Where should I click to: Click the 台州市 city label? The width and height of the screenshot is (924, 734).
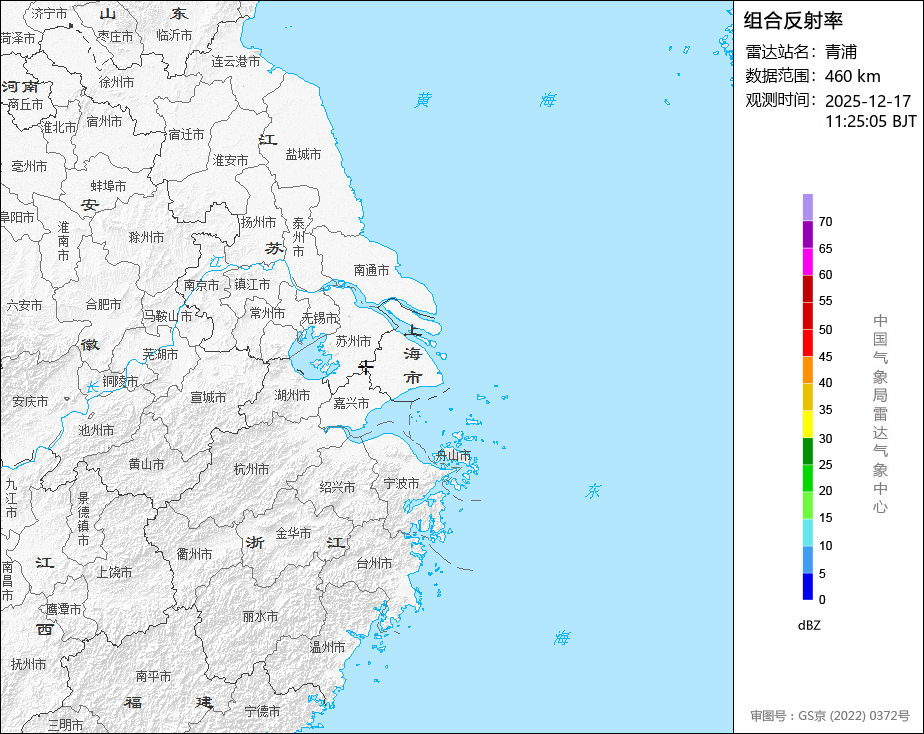coord(374,563)
